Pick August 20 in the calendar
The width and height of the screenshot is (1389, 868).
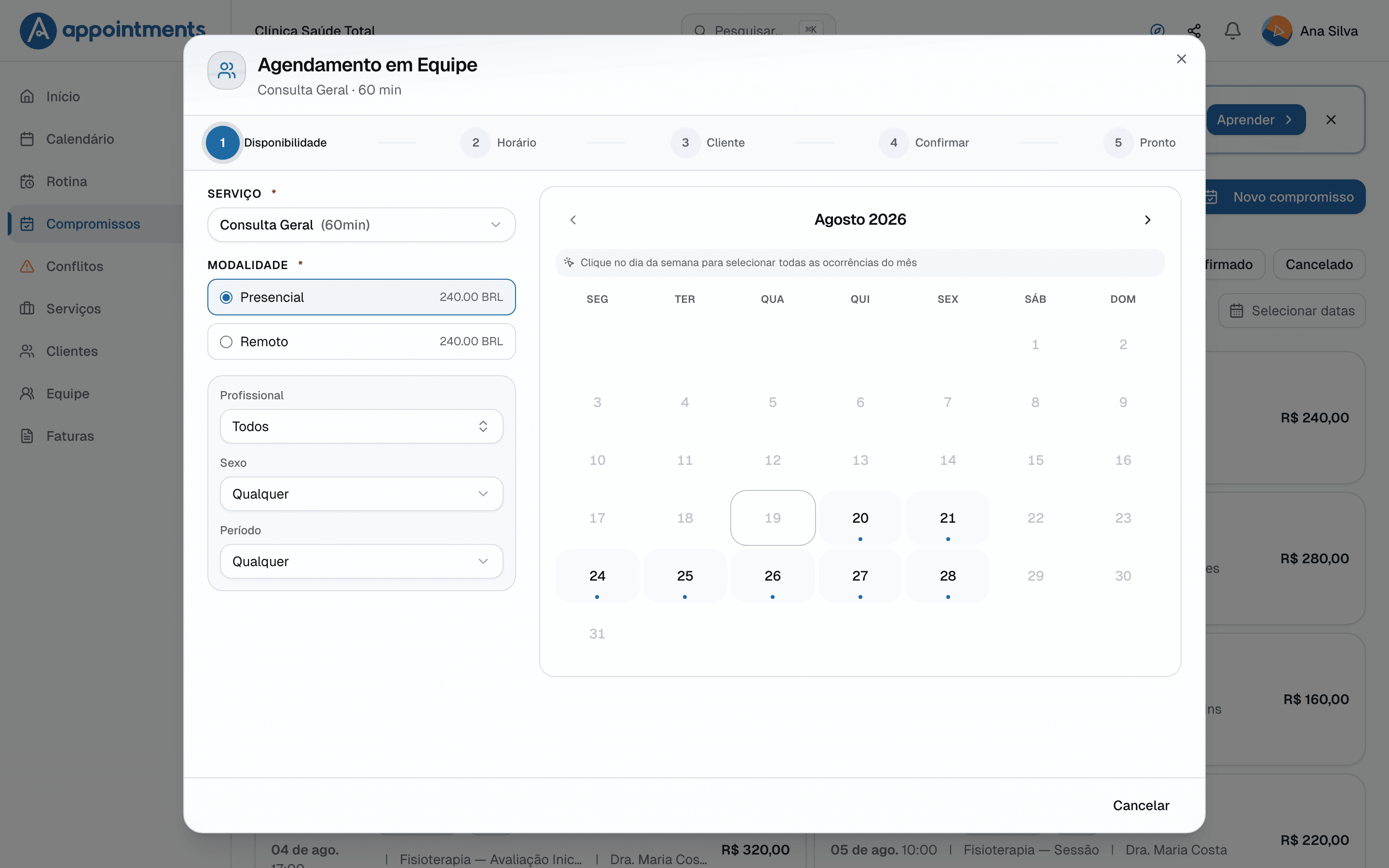(860, 518)
